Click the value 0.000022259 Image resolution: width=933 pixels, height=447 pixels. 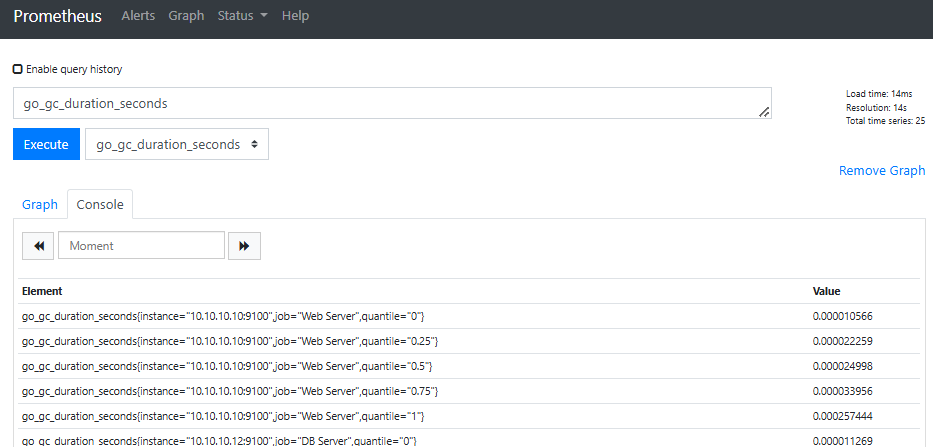843,341
